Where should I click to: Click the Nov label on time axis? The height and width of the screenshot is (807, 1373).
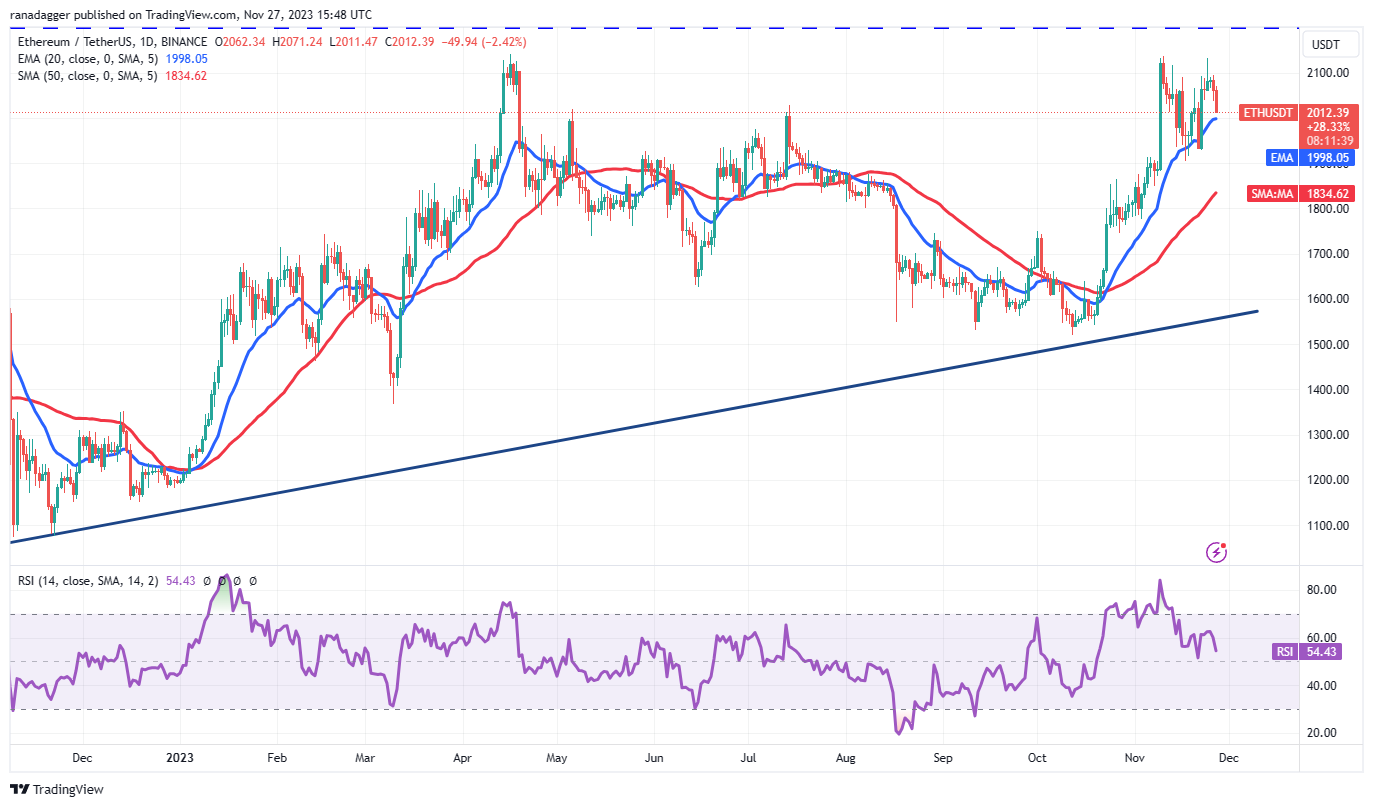[1134, 757]
